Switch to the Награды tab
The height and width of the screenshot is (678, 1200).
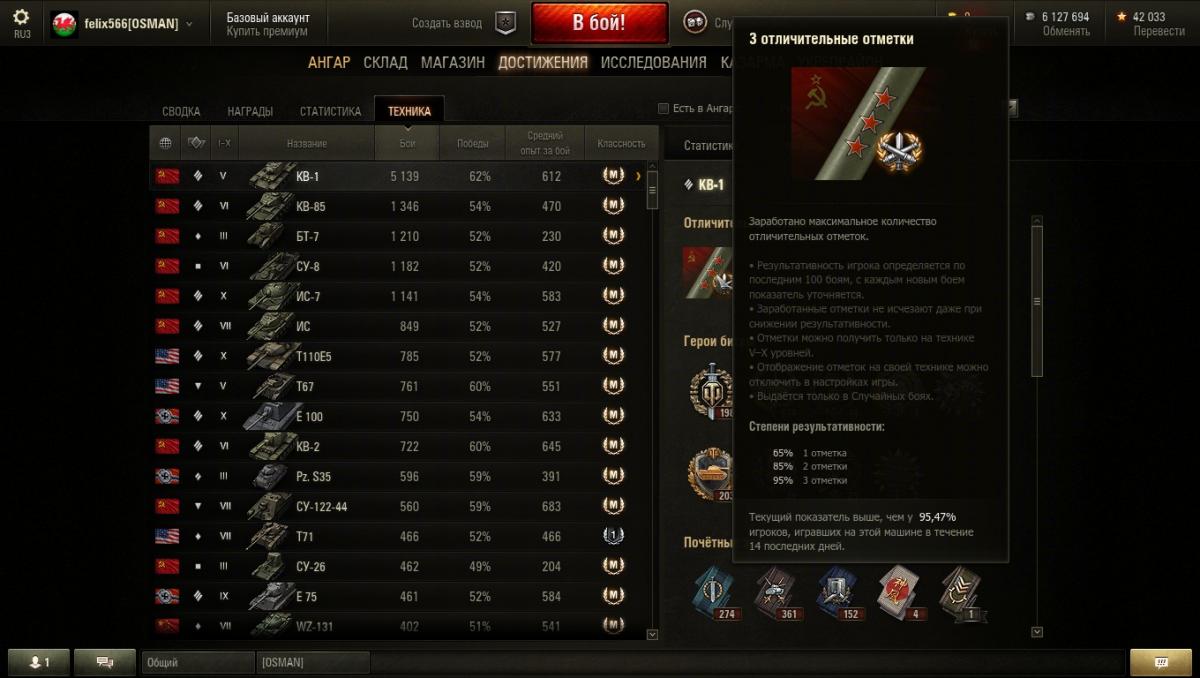click(x=250, y=112)
